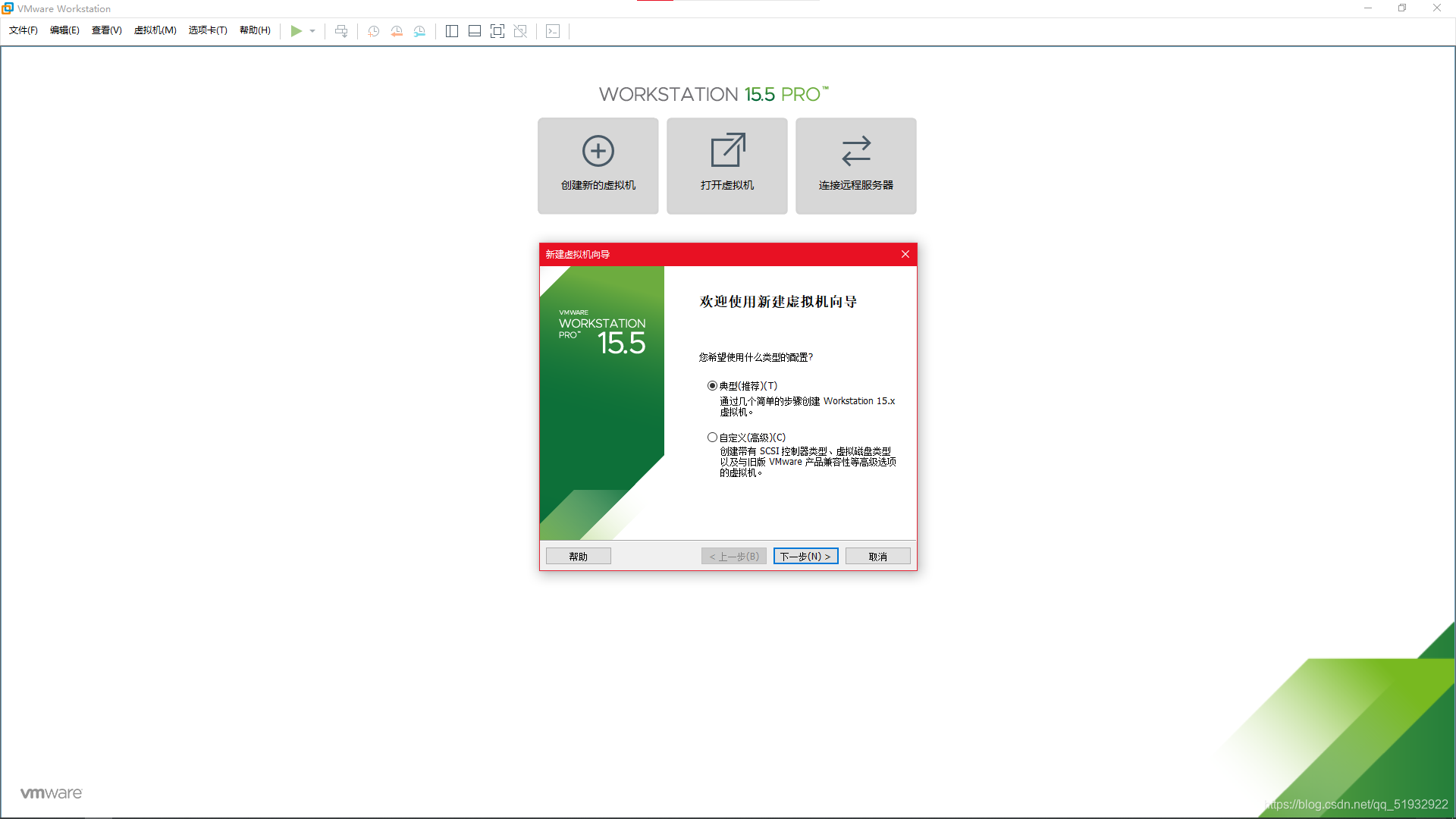
Task: Click the 帮助 button in the wizard
Action: pyautogui.click(x=578, y=556)
